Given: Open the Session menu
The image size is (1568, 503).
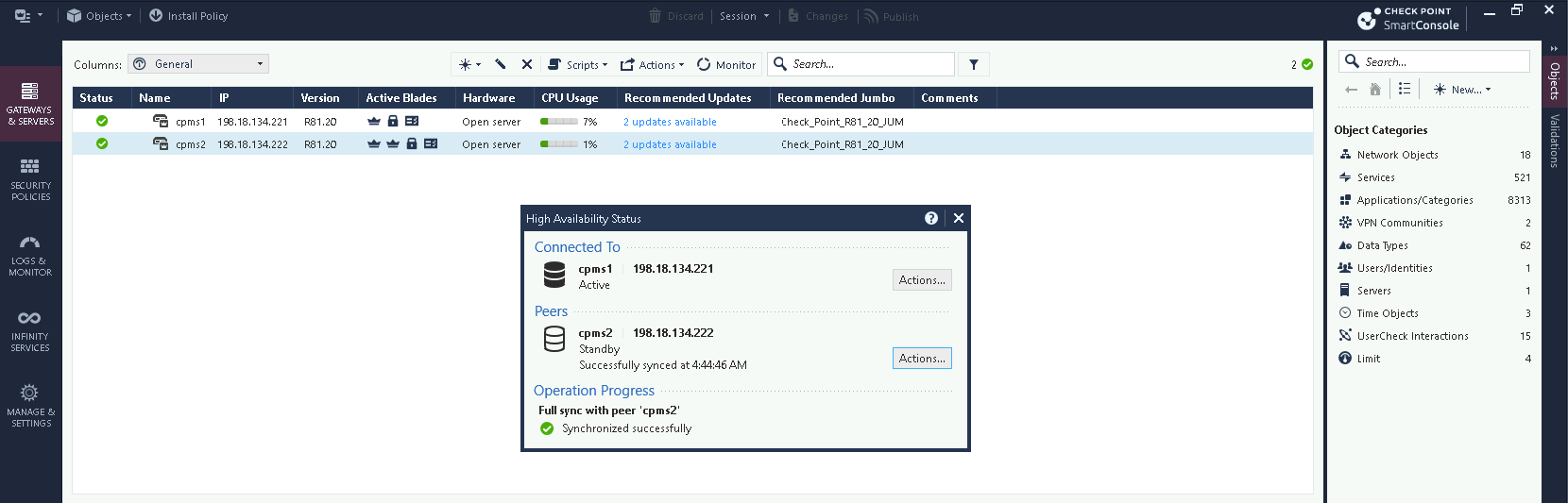Looking at the screenshot, I should click(x=743, y=16).
